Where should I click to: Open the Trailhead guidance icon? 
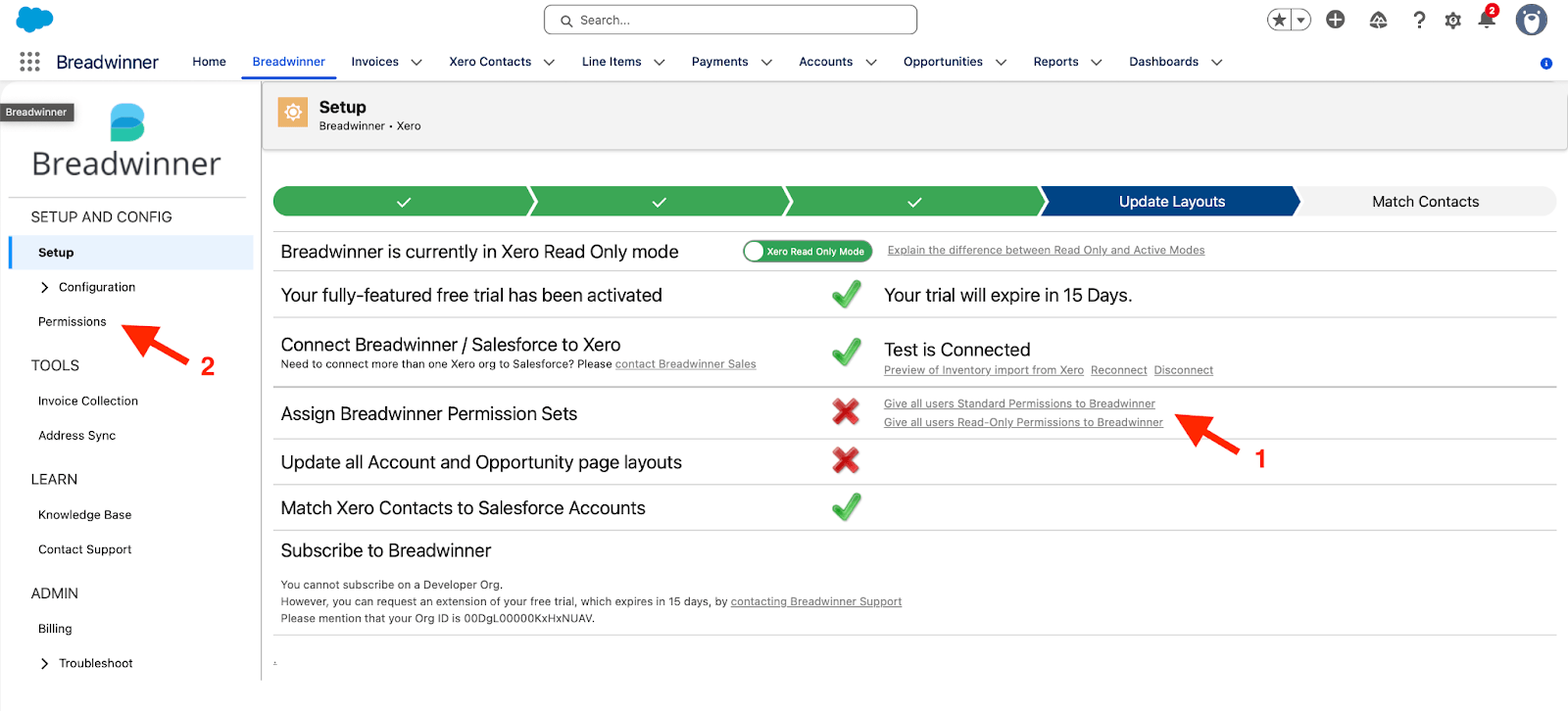pos(1378,20)
